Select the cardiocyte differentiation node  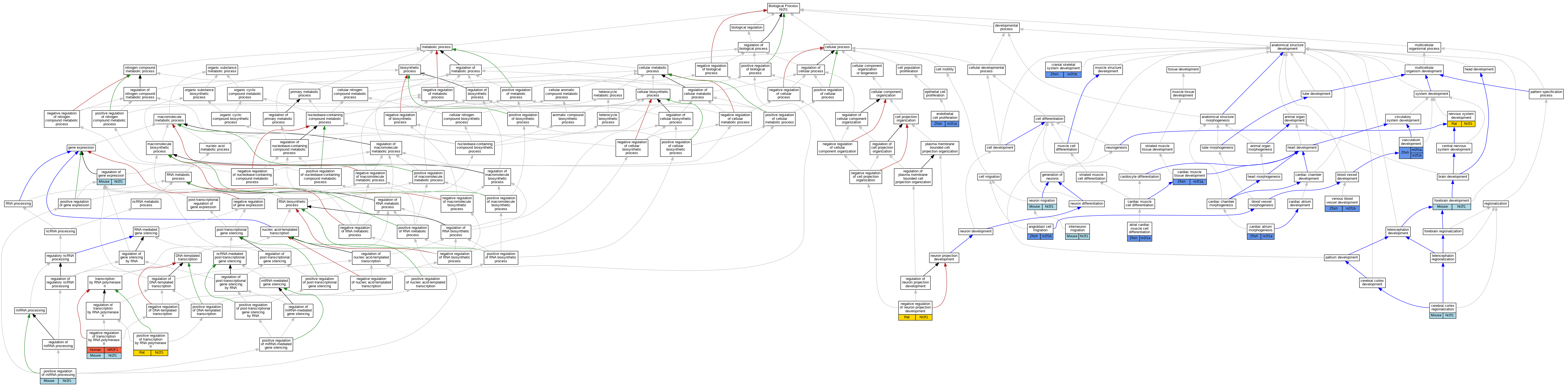(x=1140, y=177)
